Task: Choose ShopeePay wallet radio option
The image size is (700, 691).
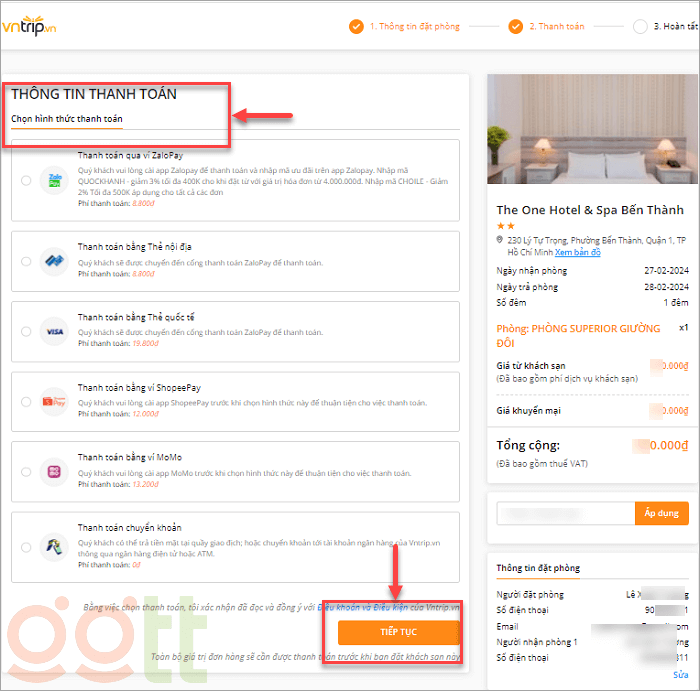Action: pyautogui.click(x=26, y=402)
